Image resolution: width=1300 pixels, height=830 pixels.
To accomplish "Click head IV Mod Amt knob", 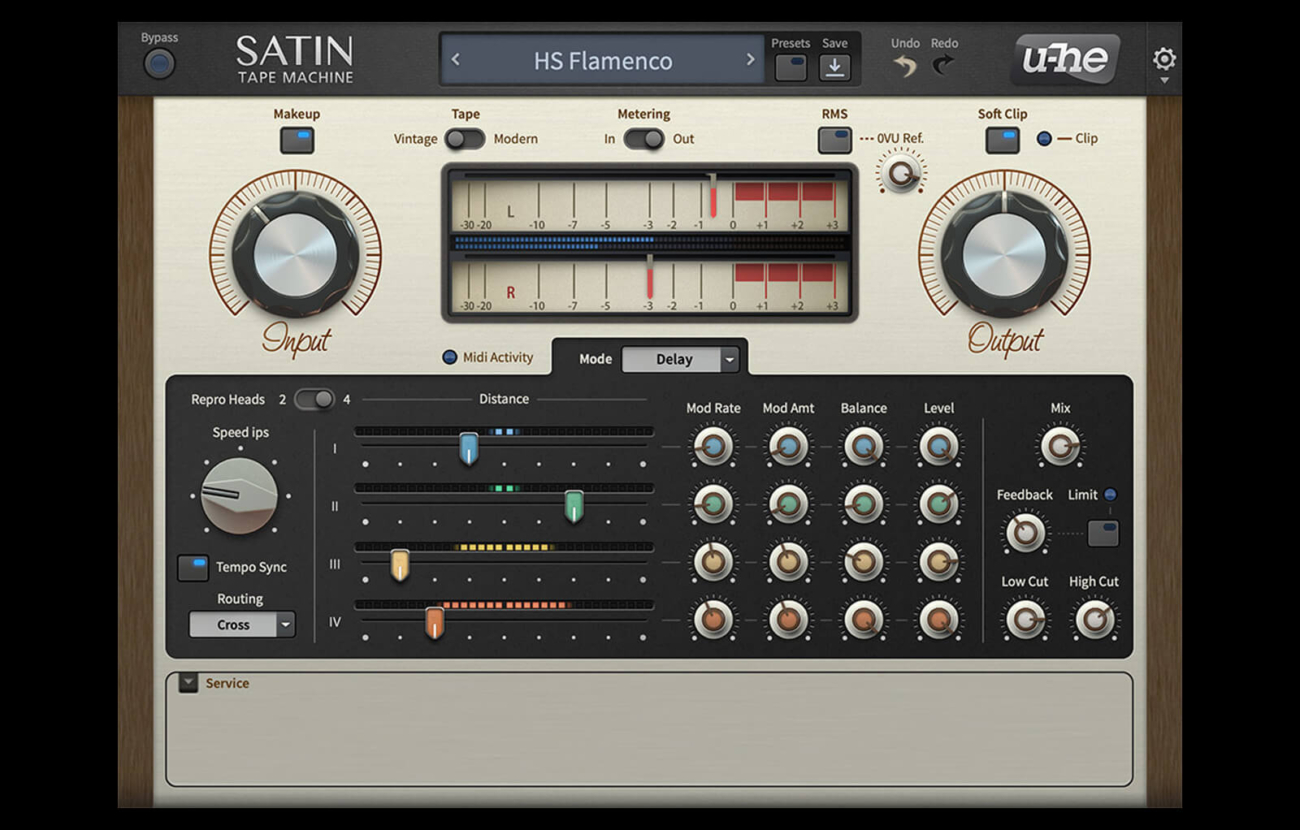I will 788,621.
